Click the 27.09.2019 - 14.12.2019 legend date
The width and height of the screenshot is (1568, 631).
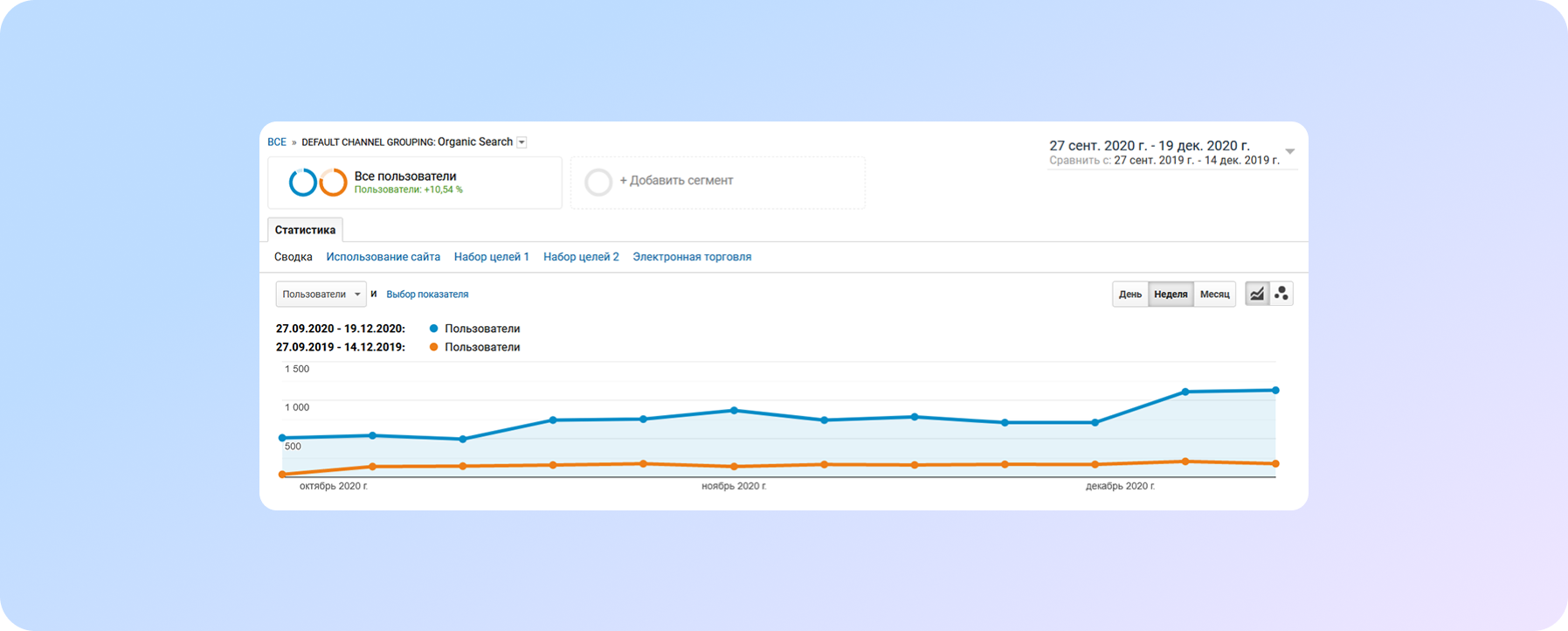tap(341, 347)
